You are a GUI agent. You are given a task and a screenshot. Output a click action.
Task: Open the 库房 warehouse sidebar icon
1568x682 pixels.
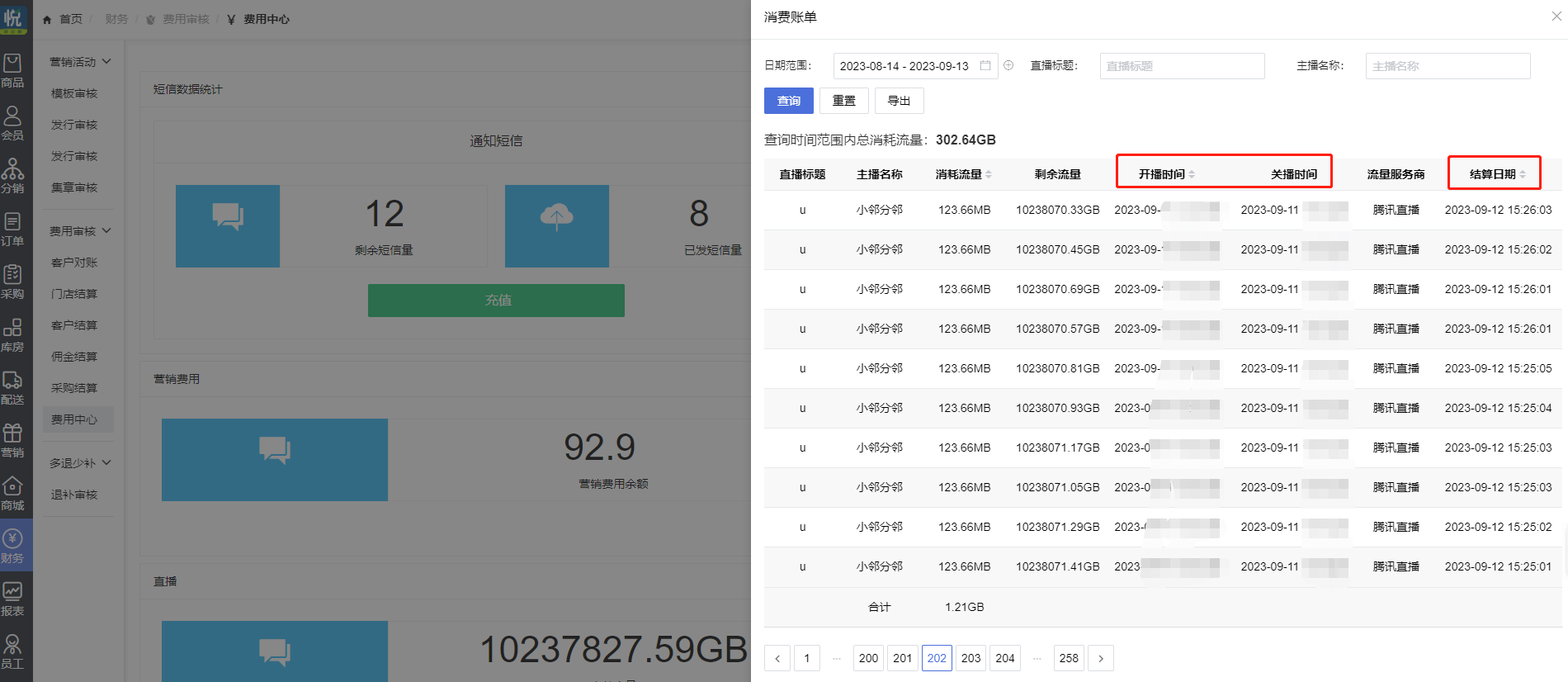12,334
